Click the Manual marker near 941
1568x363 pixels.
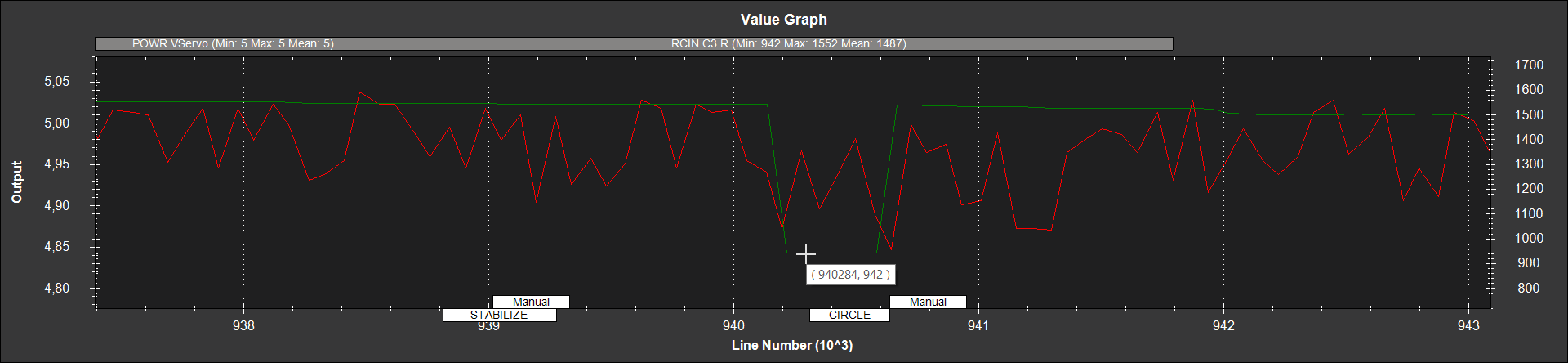tap(928, 302)
